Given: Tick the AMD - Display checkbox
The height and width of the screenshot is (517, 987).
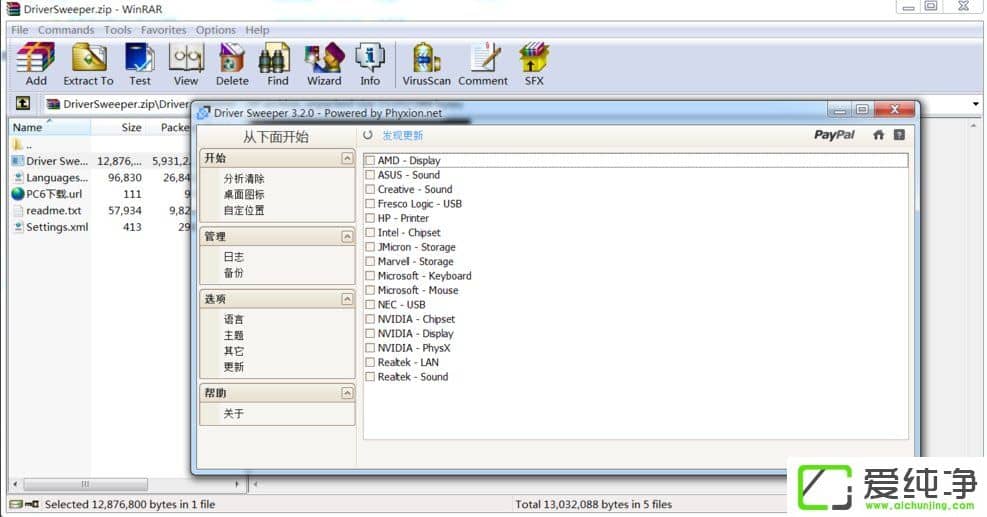Looking at the screenshot, I should point(370,161).
